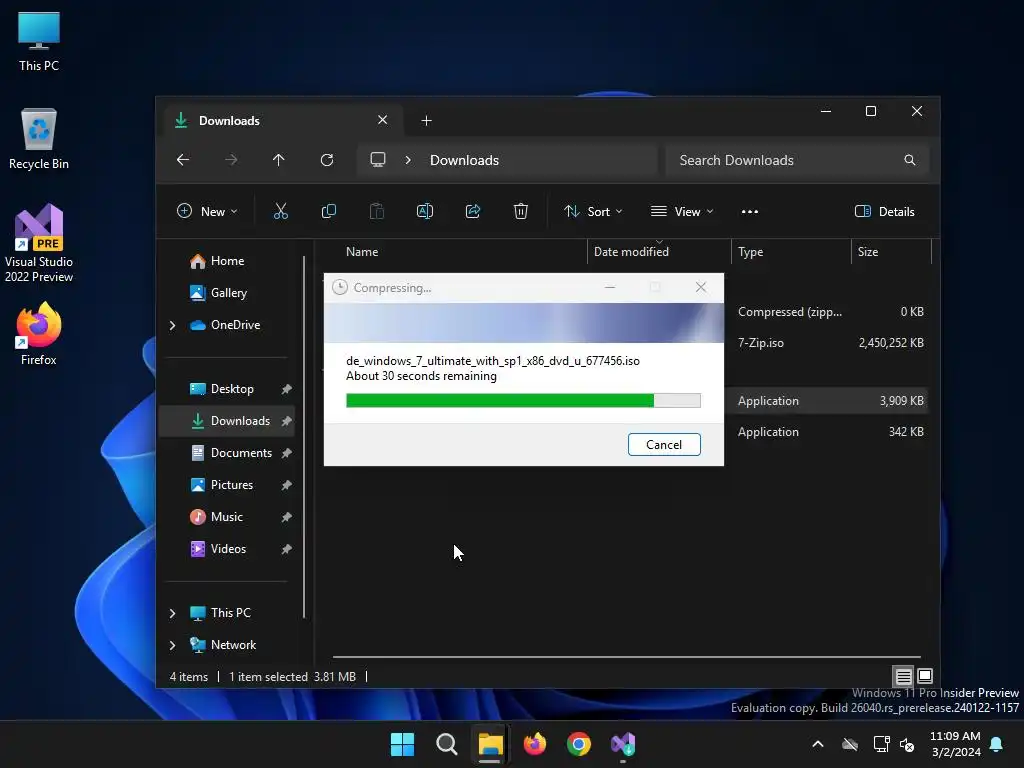Viewport: 1024px width, 768px height.
Task: Select the 3,909 KB Application row
Action: [x=826, y=401]
